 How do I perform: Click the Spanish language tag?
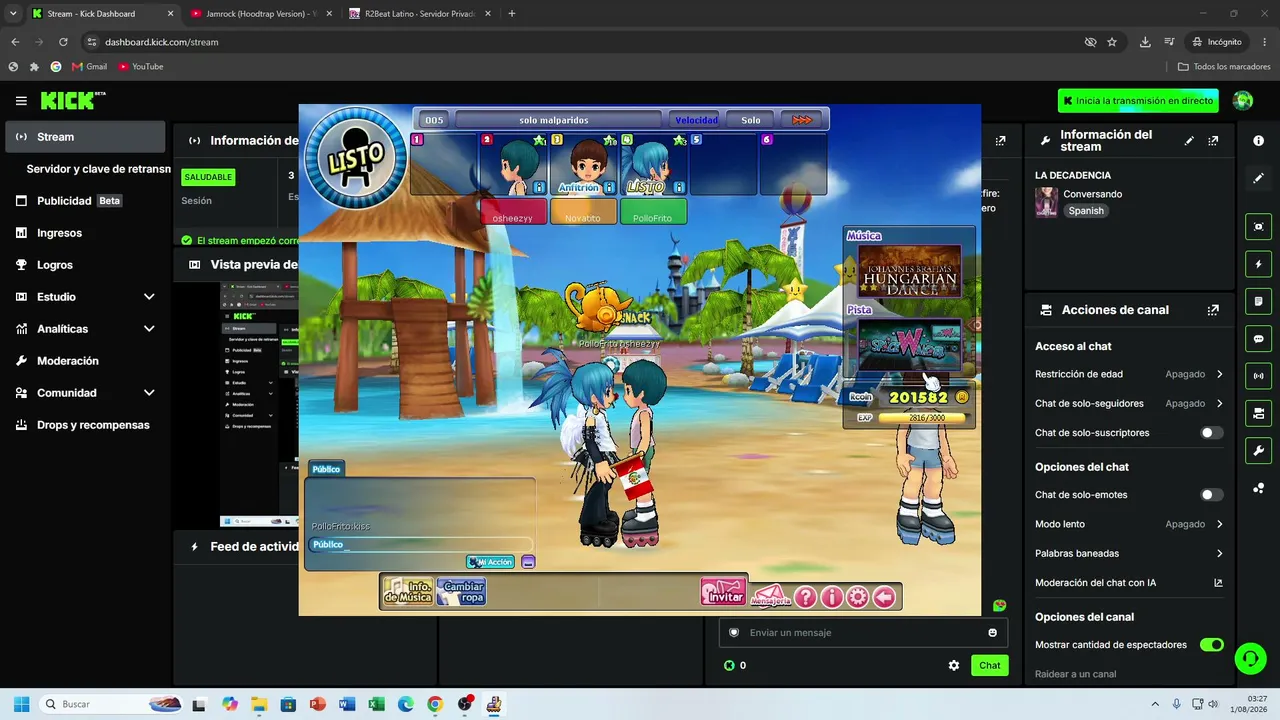point(1086,211)
